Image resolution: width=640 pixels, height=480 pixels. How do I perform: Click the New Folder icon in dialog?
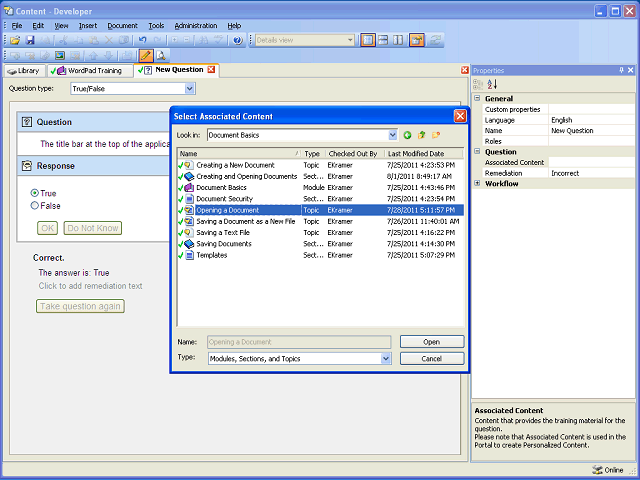[x=436, y=135]
